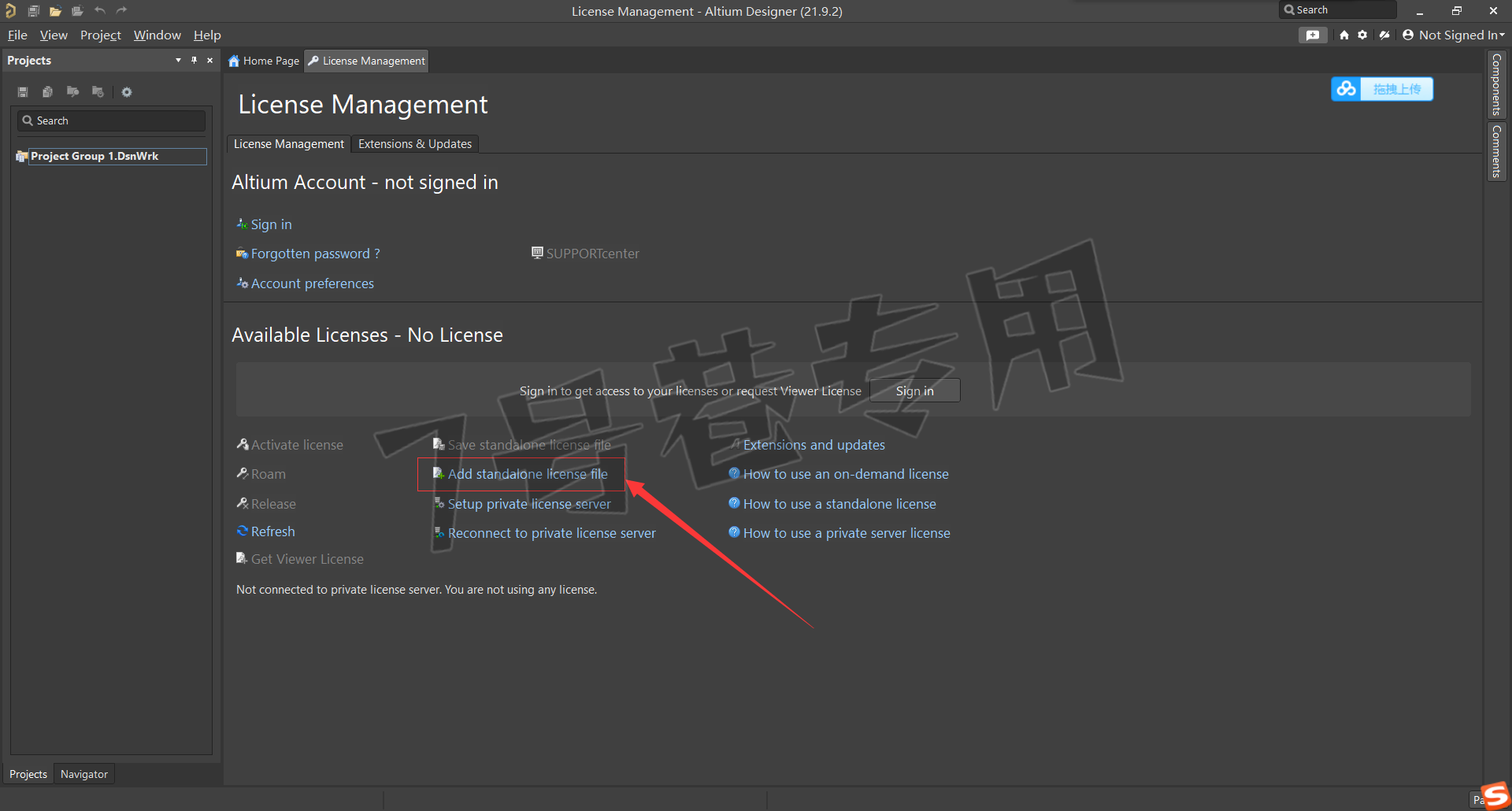Viewport: 1512px width, 811px height.
Task: Open How to use a standalone license
Action: tap(839, 504)
